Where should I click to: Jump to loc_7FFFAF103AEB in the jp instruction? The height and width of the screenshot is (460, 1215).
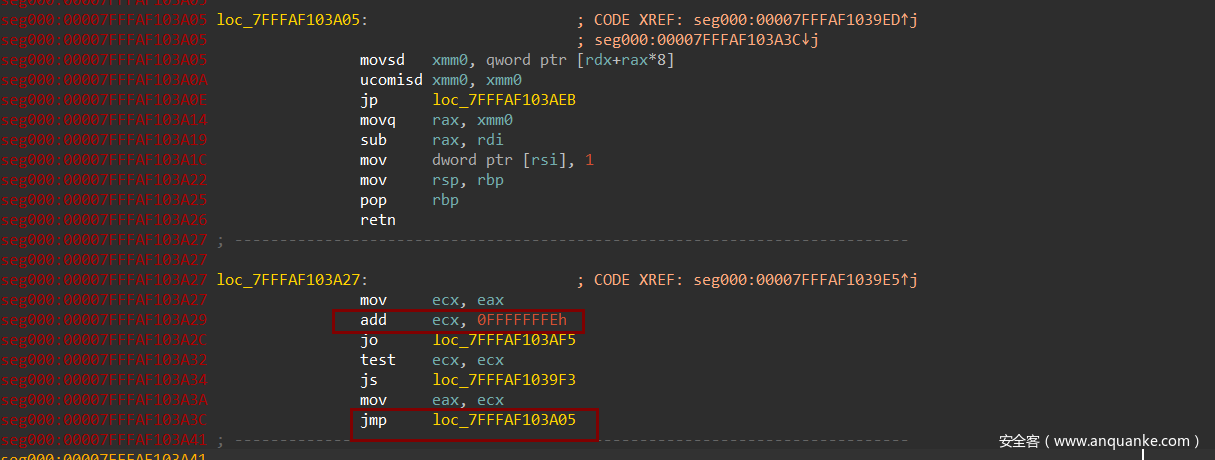coord(504,100)
